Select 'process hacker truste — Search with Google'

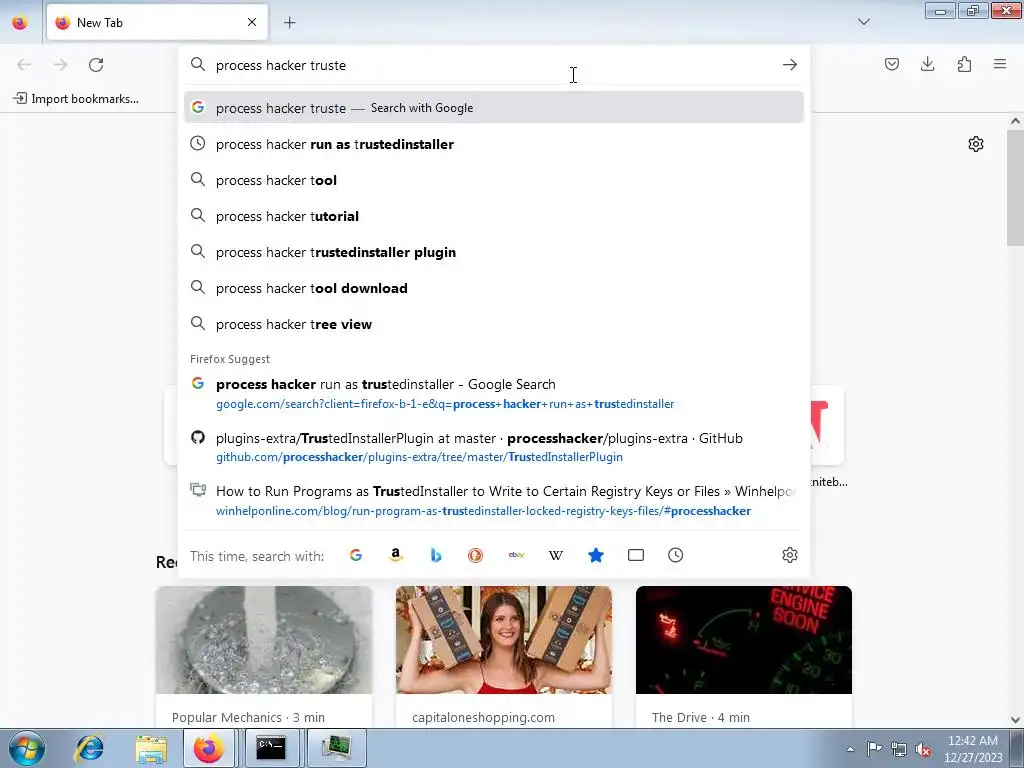(x=494, y=108)
